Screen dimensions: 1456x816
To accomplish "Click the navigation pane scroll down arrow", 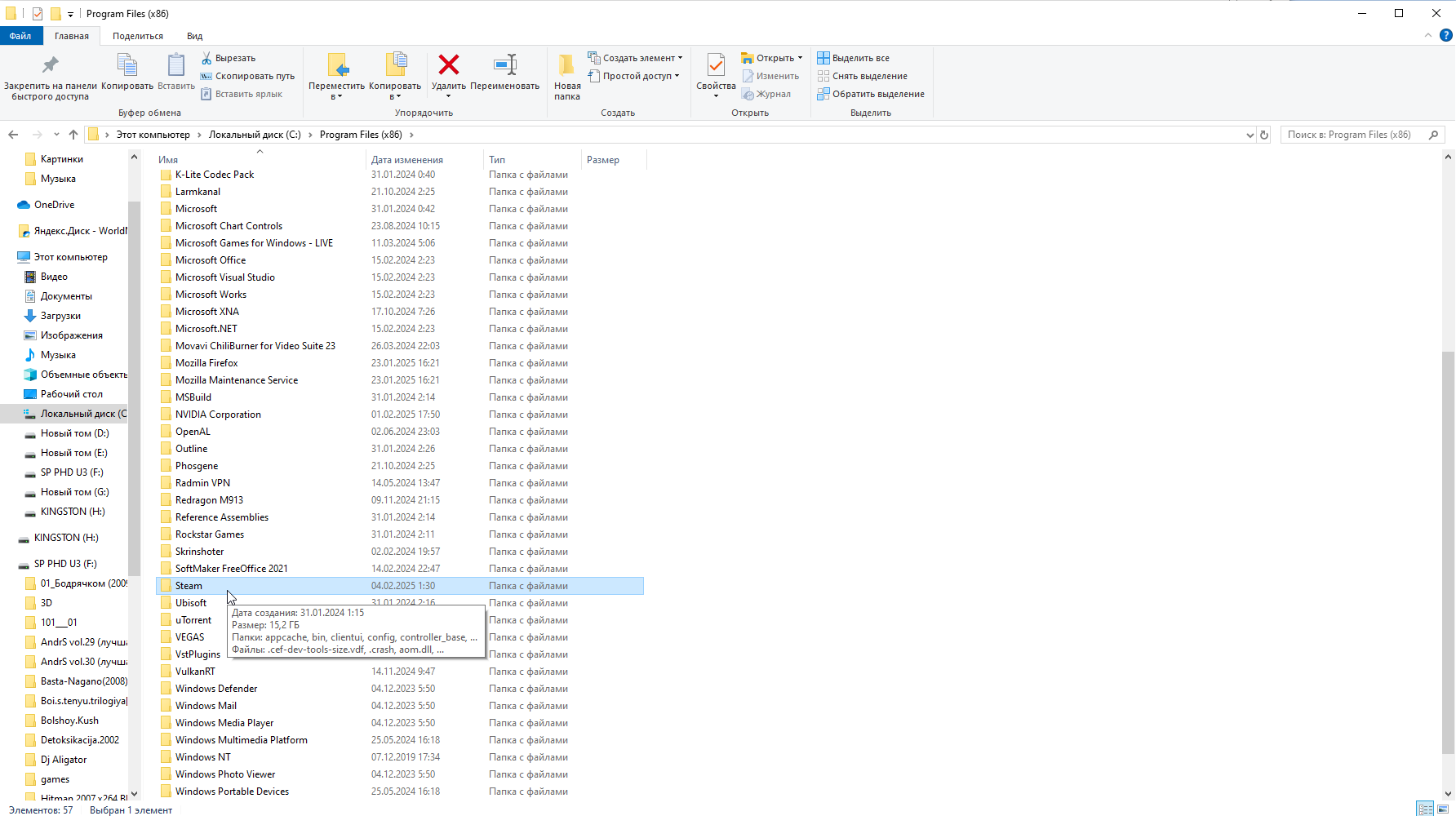I will click(x=135, y=794).
